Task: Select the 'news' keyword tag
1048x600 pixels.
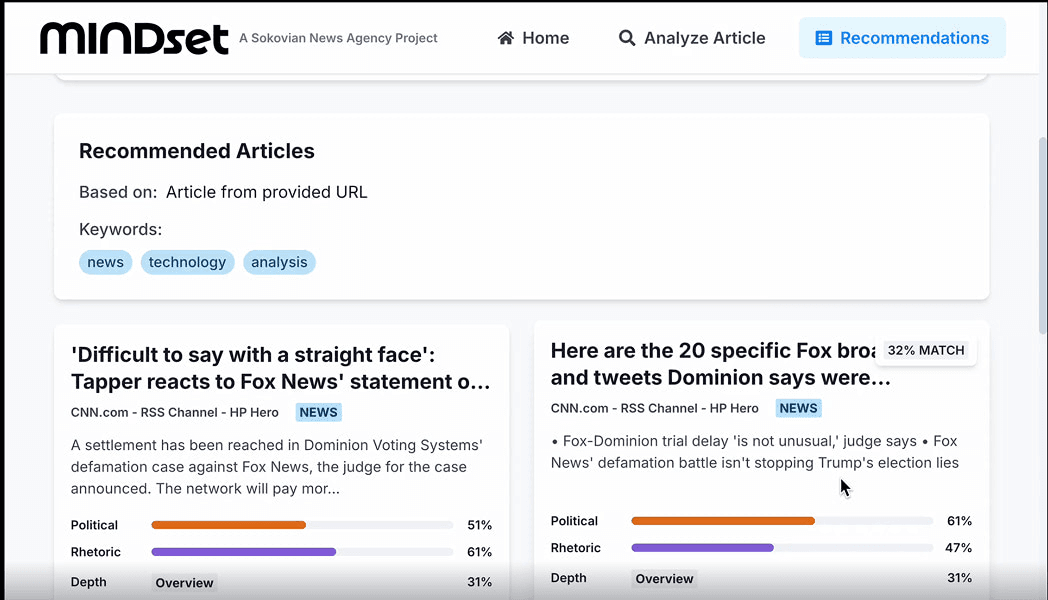Action: tap(105, 262)
